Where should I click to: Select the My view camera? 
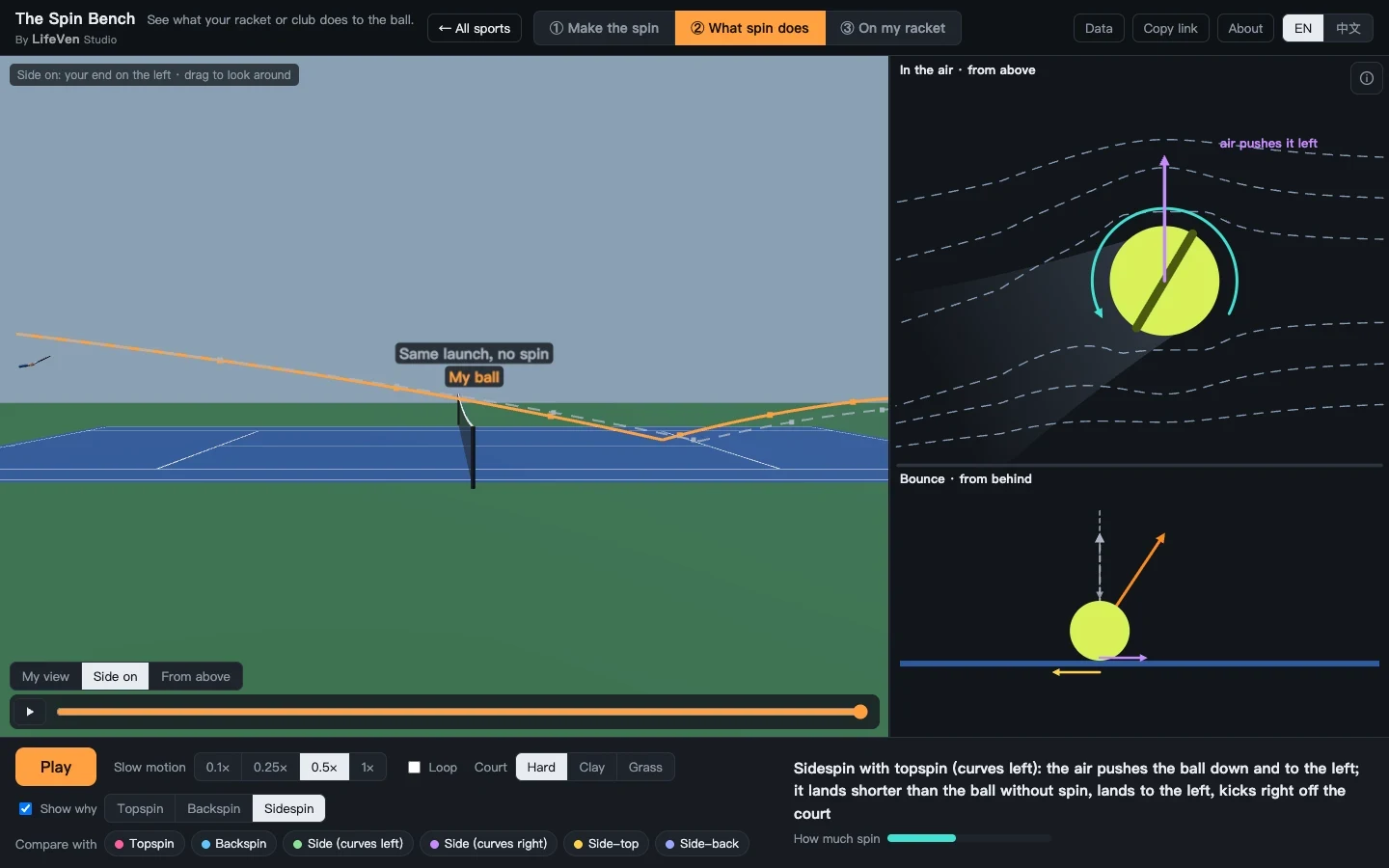pyautogui.click(x=46, y=676)
